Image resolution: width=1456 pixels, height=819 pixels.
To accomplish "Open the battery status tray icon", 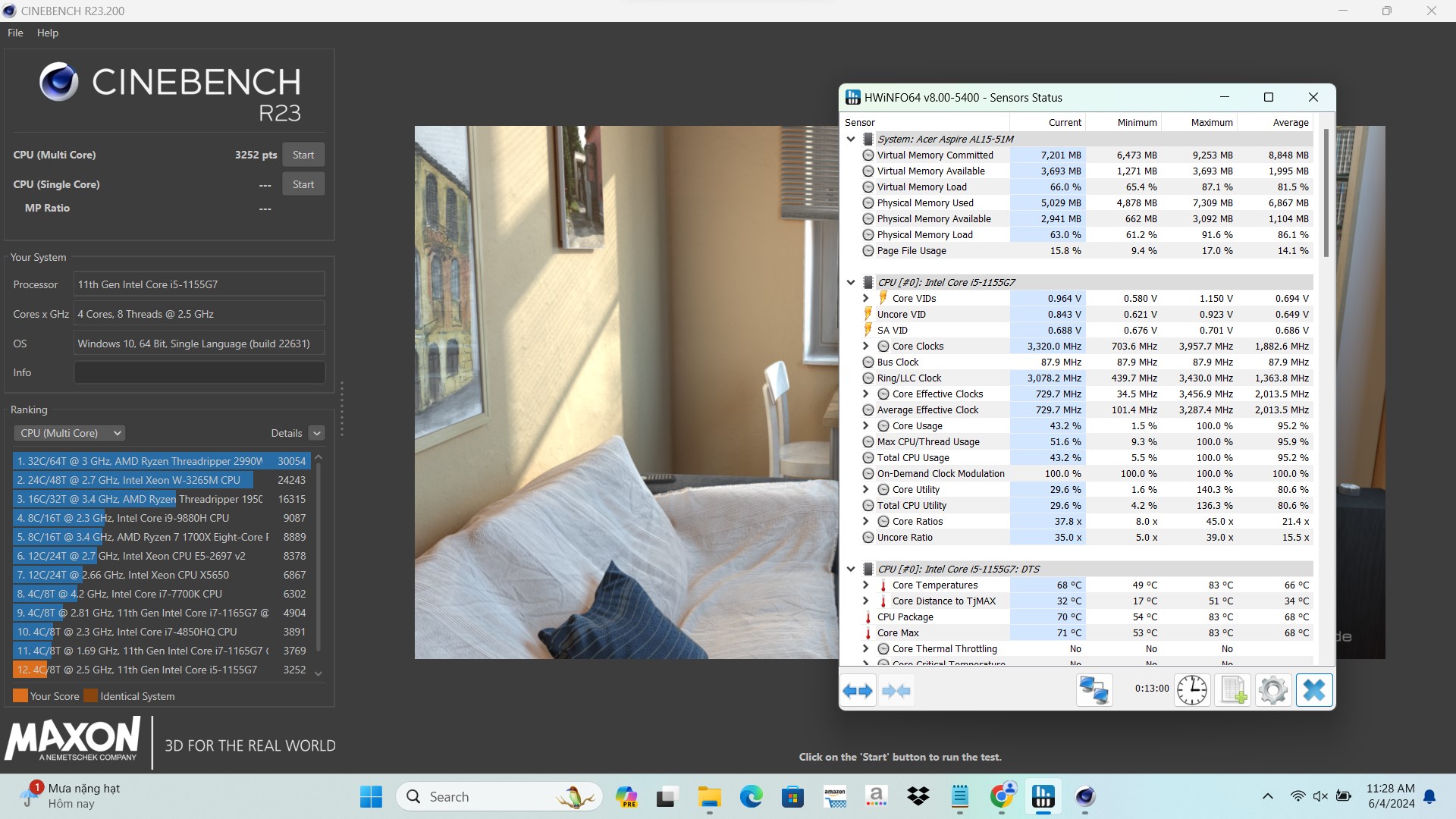I will 1344,796.
